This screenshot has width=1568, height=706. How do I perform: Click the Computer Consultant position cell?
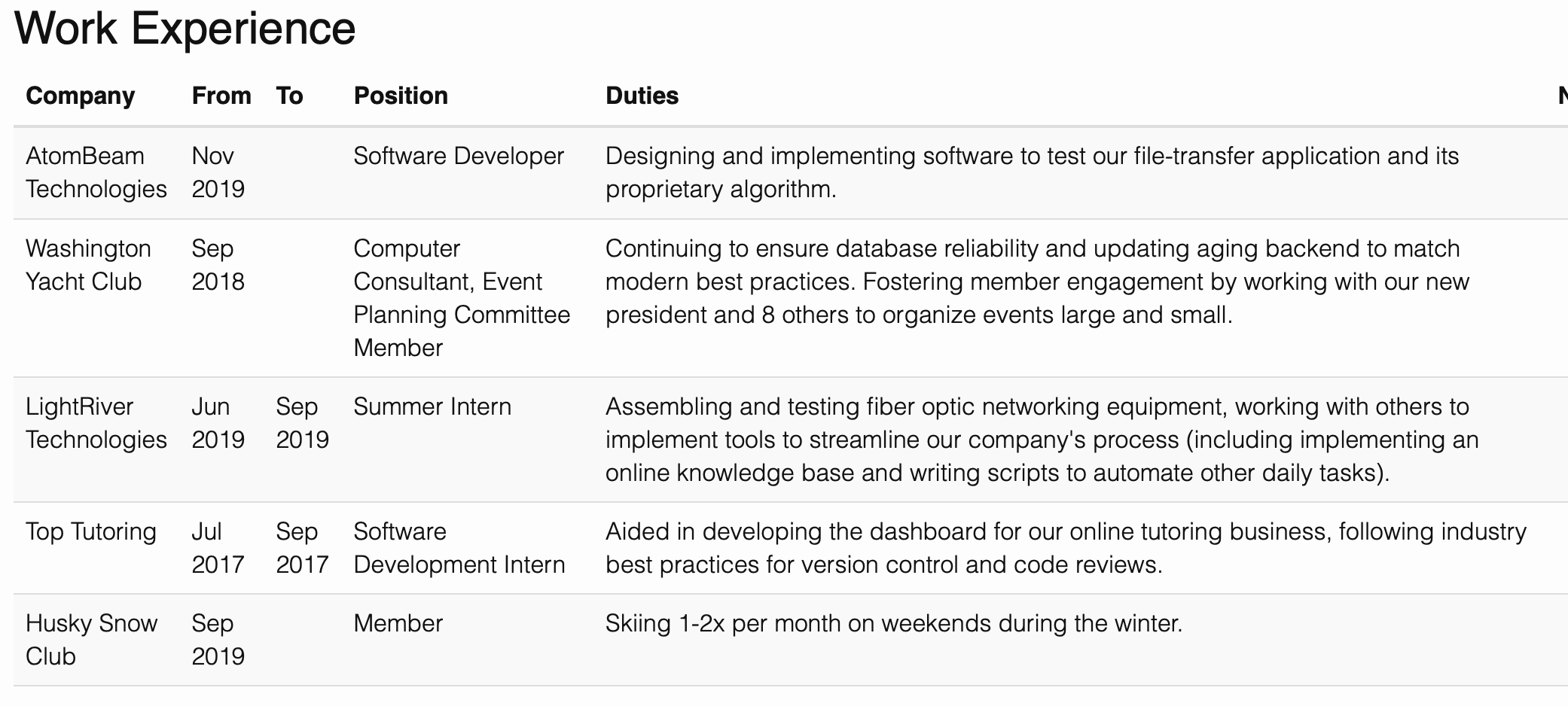461,298
